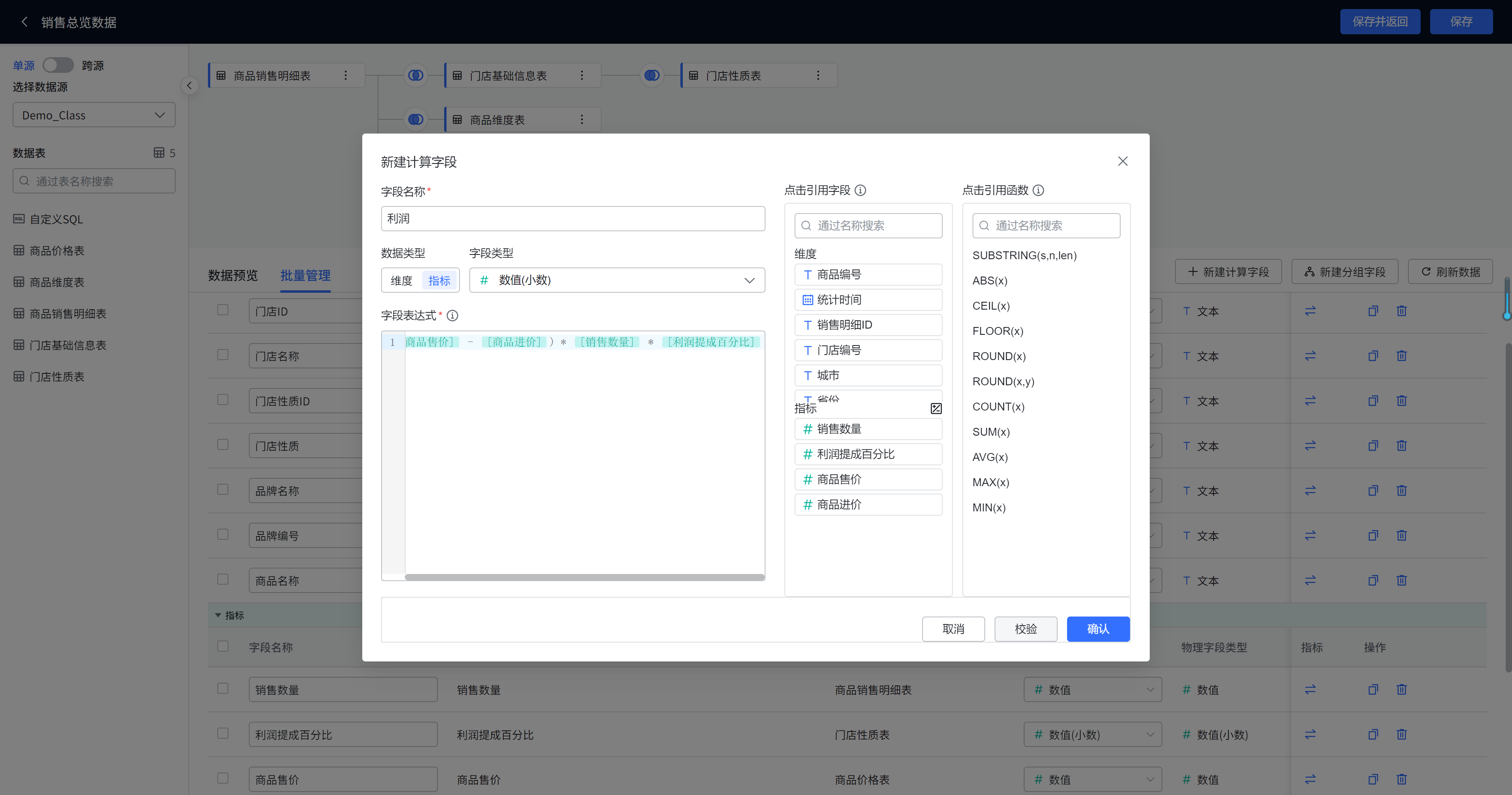Switch to the 数据预览 tab
The width and height of the screenshot is (1512, 795).
[x=233, y=275]
